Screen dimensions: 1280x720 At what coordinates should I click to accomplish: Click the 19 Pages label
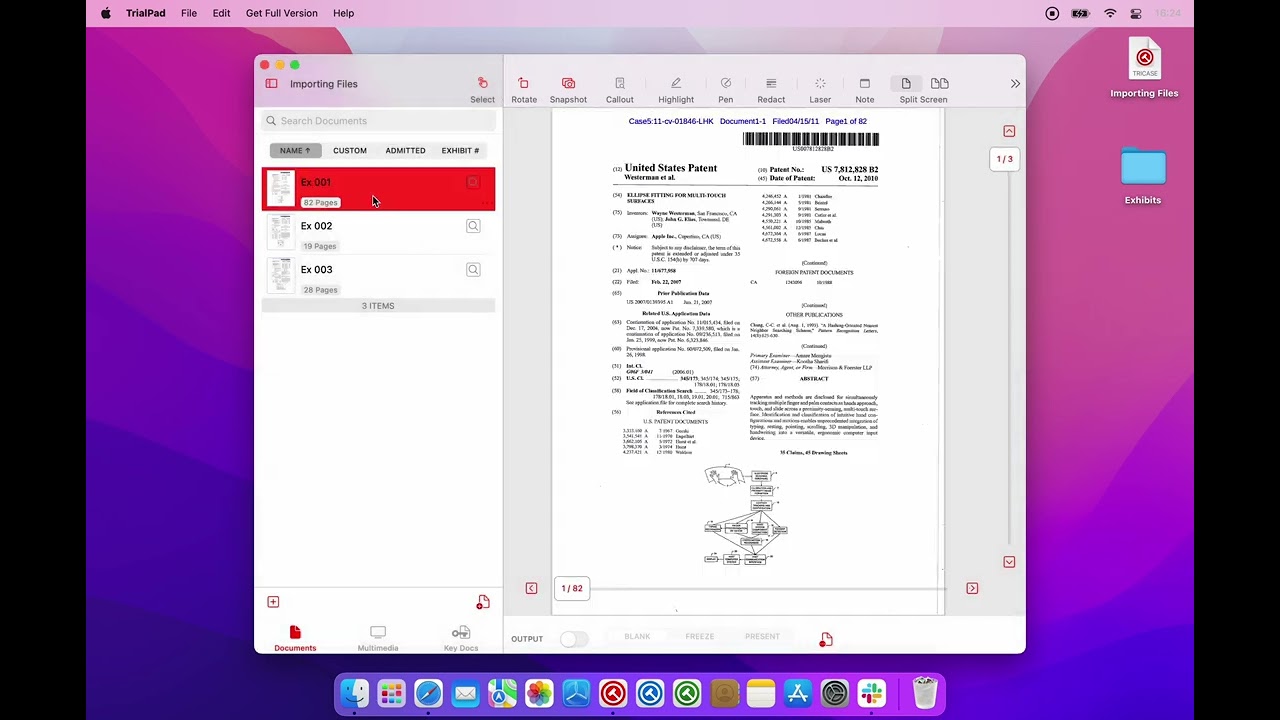coord(320,246)
